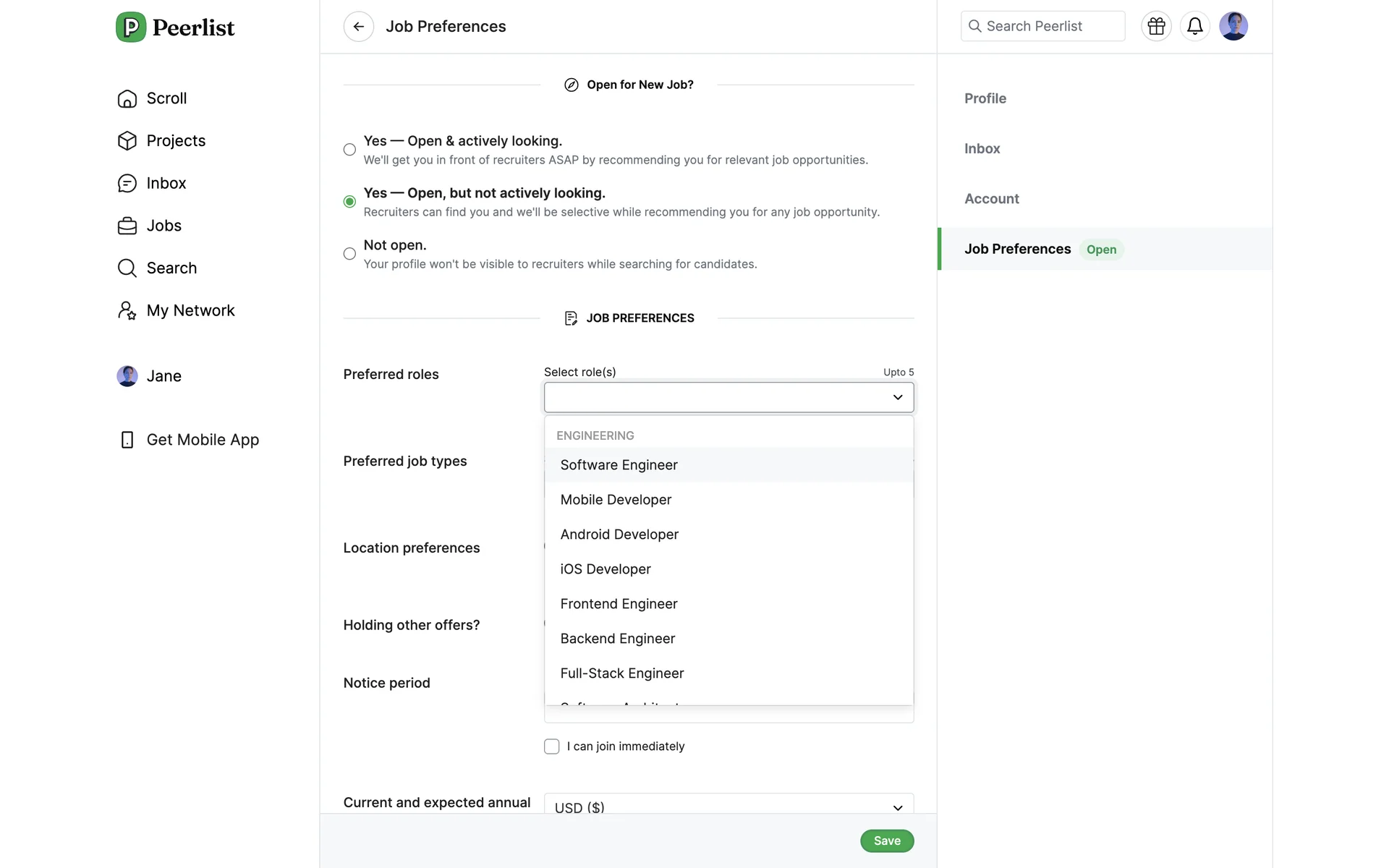Image resolution: width=1389 pixels, height=868 pixels.
Task: Open the notifications bell
Action: [x=1194, y=27]
